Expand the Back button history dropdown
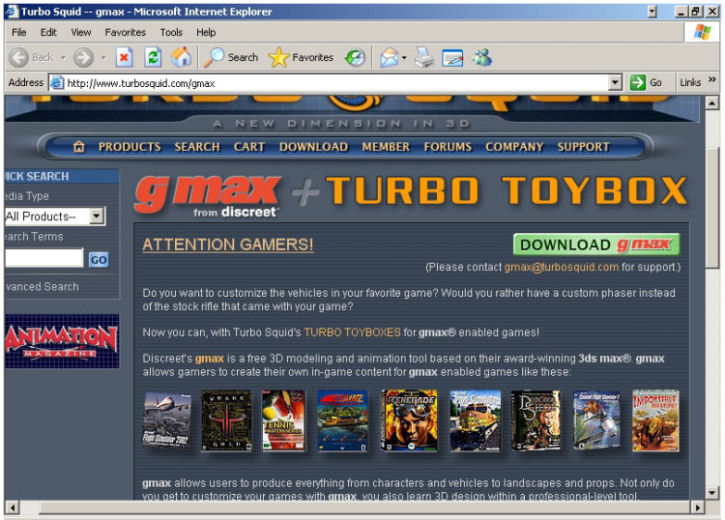The height and width of the screenshot is (520, 725). (63, 58)
